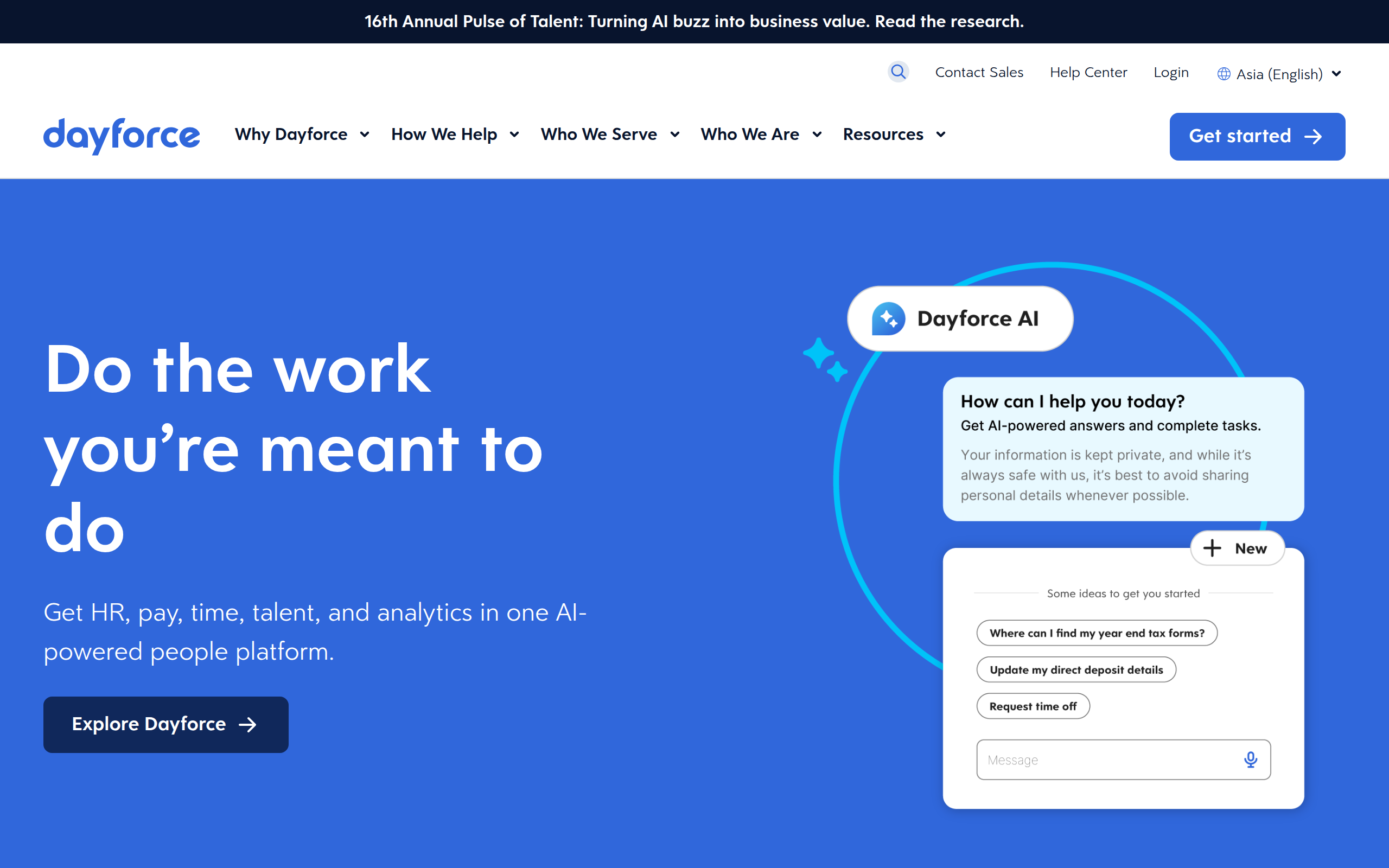This screenshot has height=868, width=1389.
Task: Expand the How We Help menu
Action: [455, 135]
